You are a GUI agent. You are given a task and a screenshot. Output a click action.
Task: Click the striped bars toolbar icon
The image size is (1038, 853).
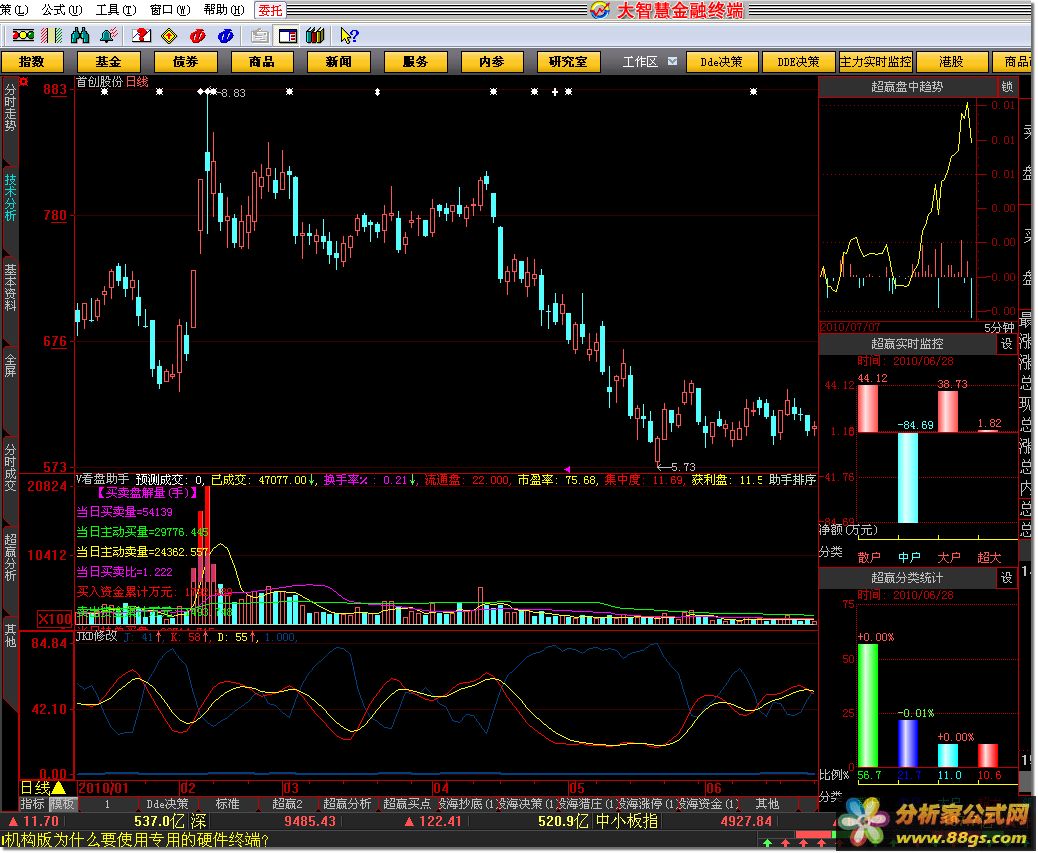pos(52,35)
